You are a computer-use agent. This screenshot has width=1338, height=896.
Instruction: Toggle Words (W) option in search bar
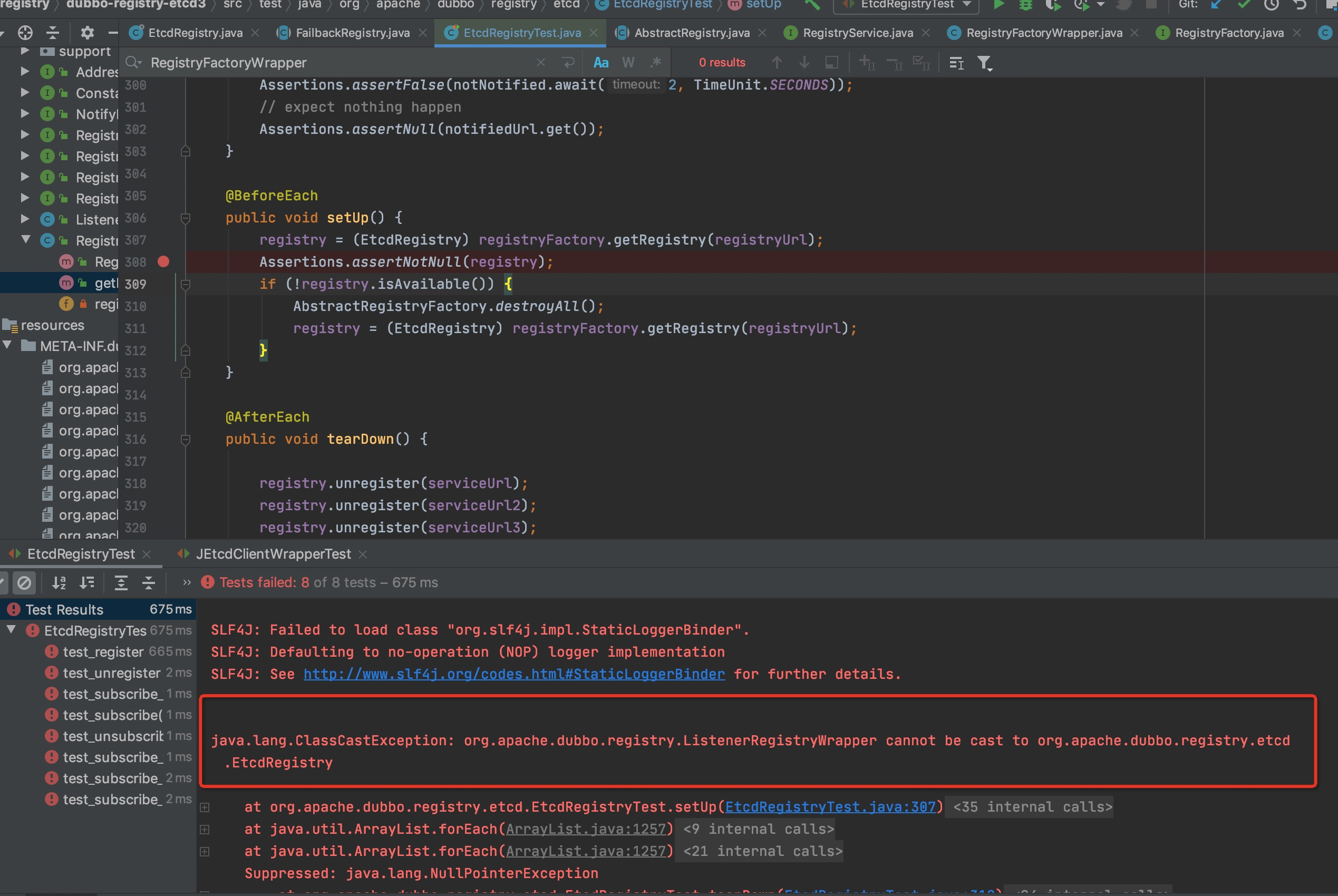click(628, 62)
